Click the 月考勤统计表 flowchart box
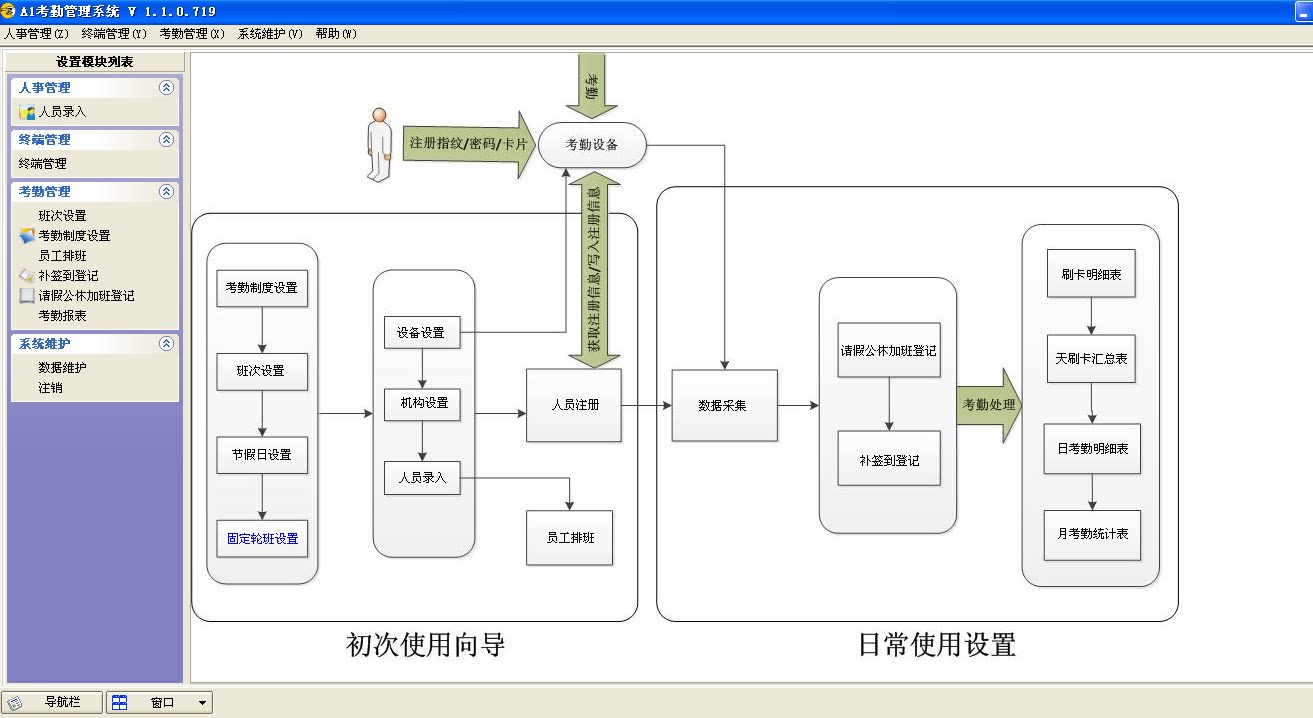1313x718 pixels. [x=1092, y=535]
